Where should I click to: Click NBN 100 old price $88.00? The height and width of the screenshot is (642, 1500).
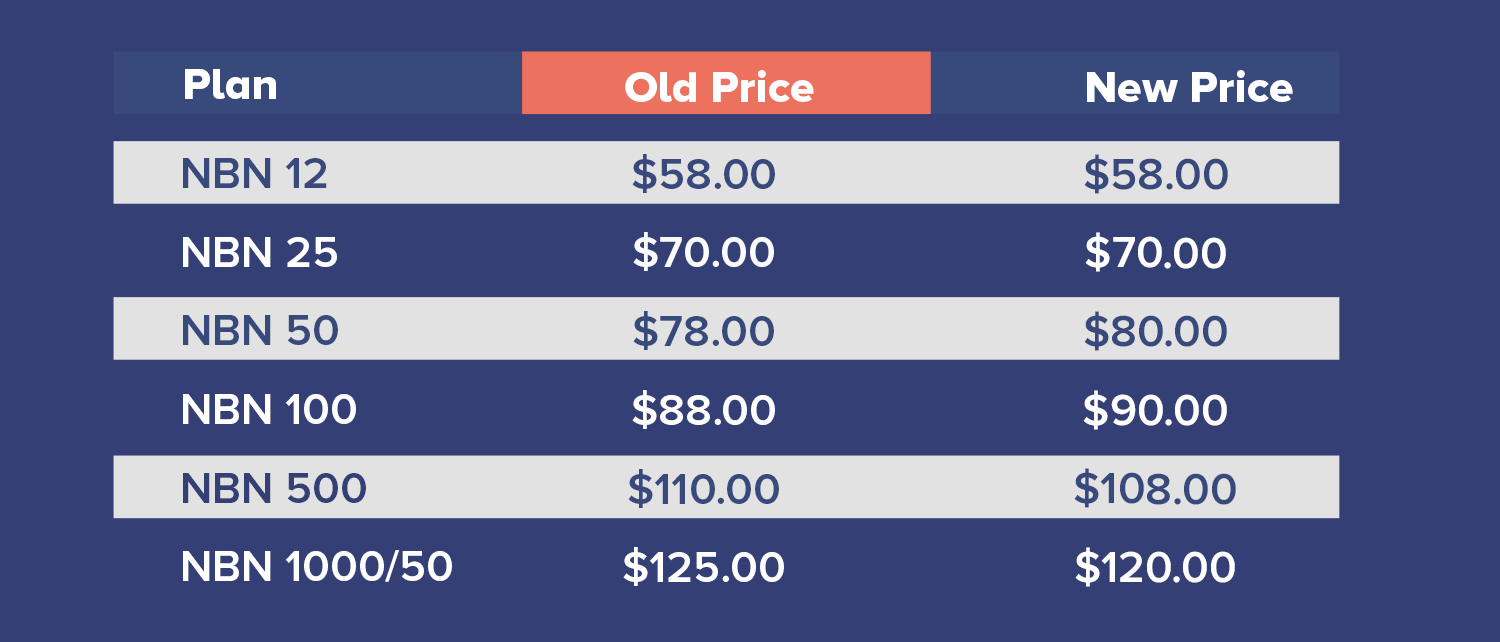click(x=703, y=410)
